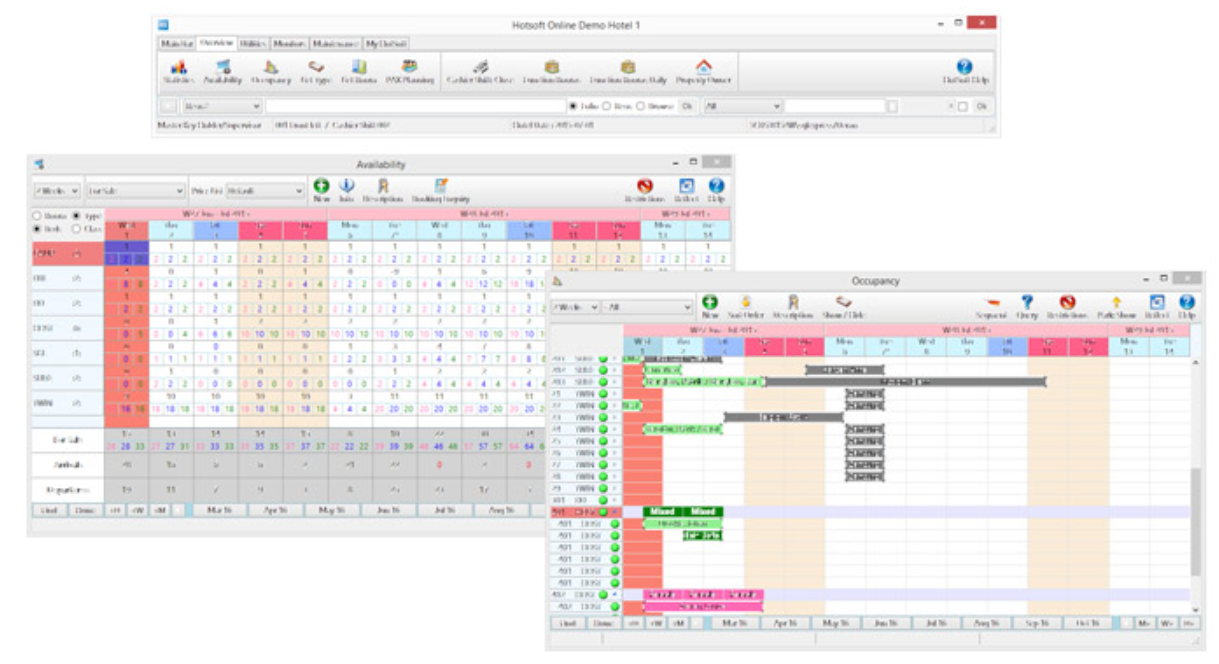The image size is (1219, 664).
Task: Click the Description icon in Occupancy
Action: pyautogui.click(x=792, y=306)
